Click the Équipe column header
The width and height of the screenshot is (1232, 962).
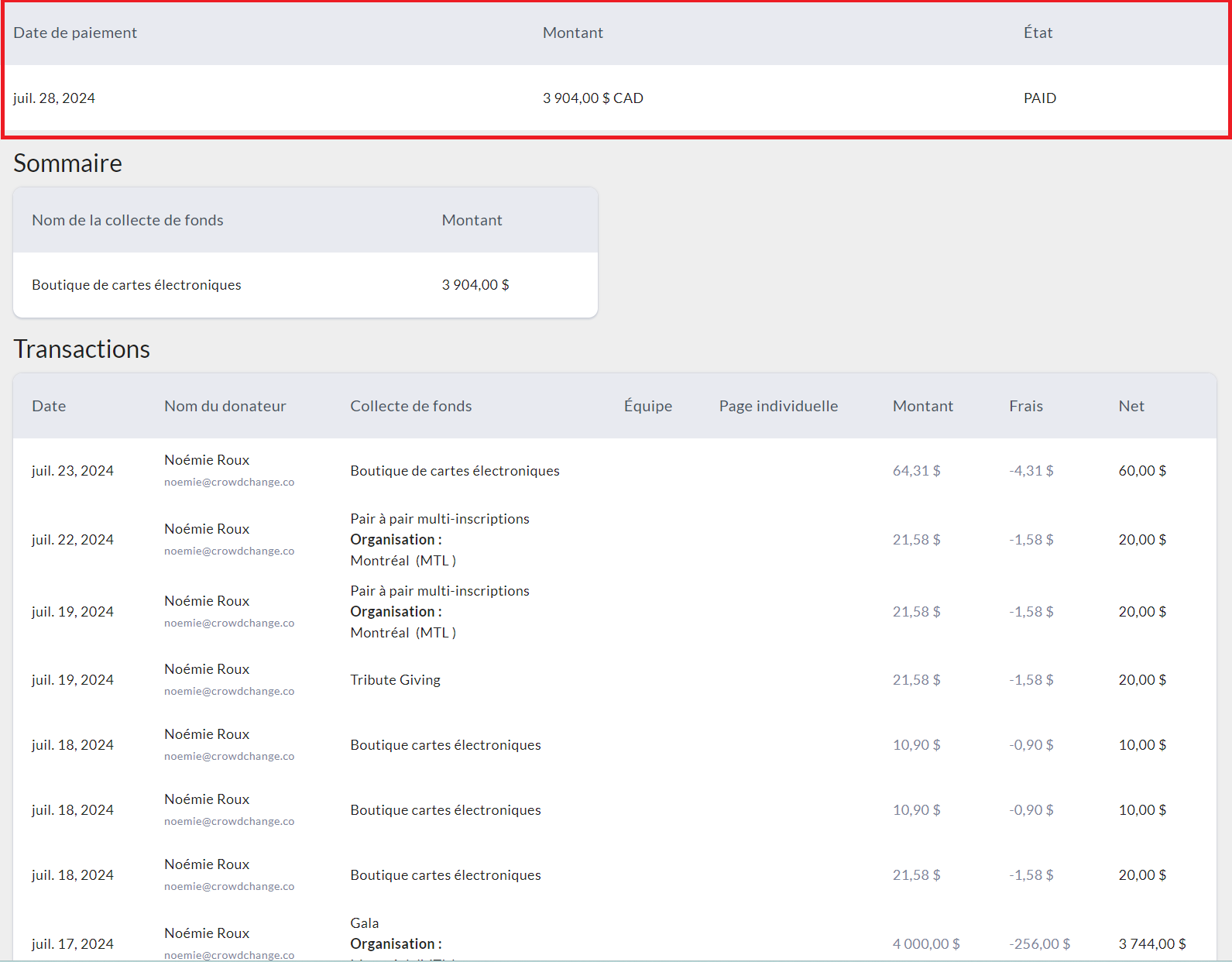pos(647,406)
